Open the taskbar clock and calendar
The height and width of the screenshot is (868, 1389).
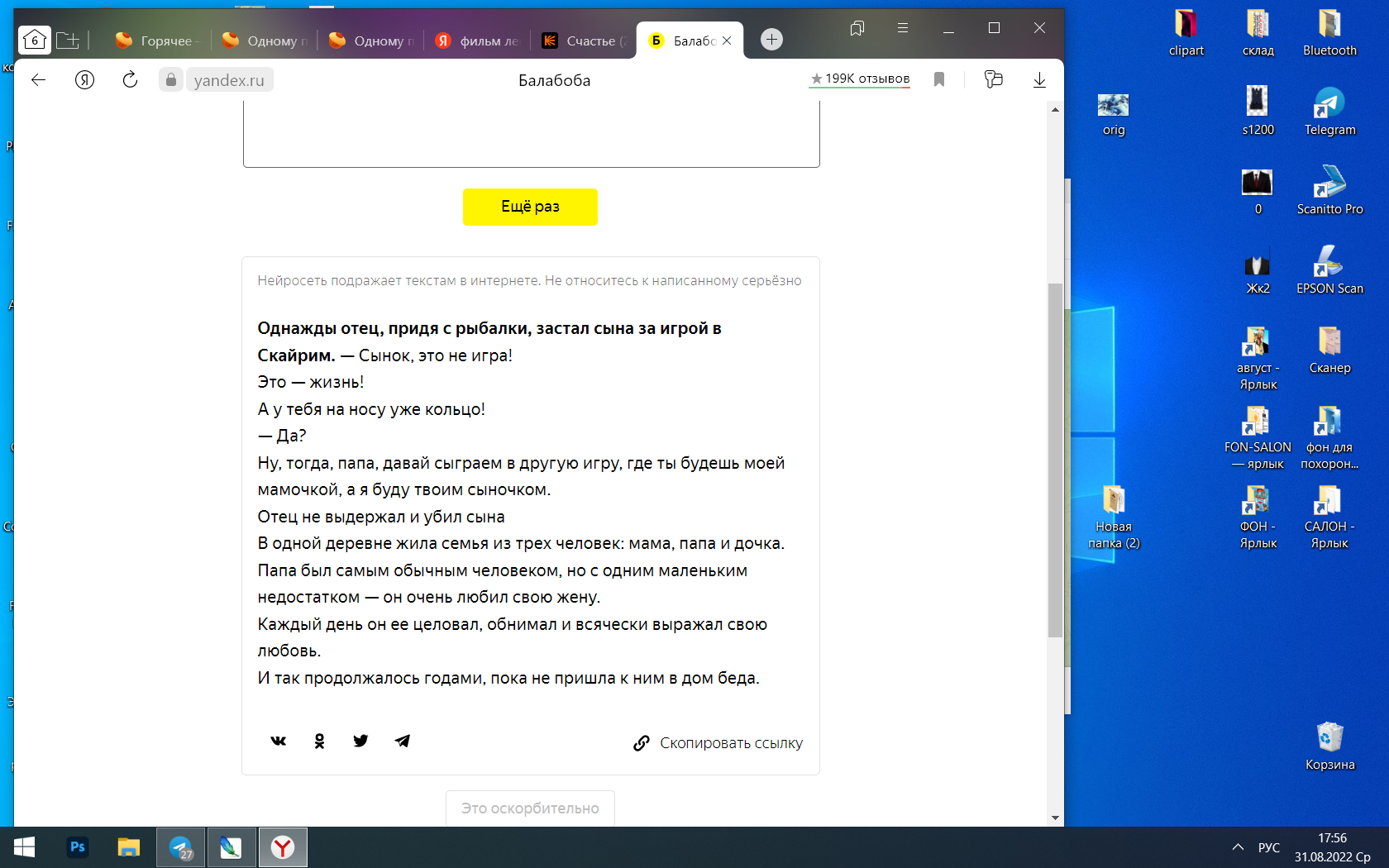pos(1332,847)
